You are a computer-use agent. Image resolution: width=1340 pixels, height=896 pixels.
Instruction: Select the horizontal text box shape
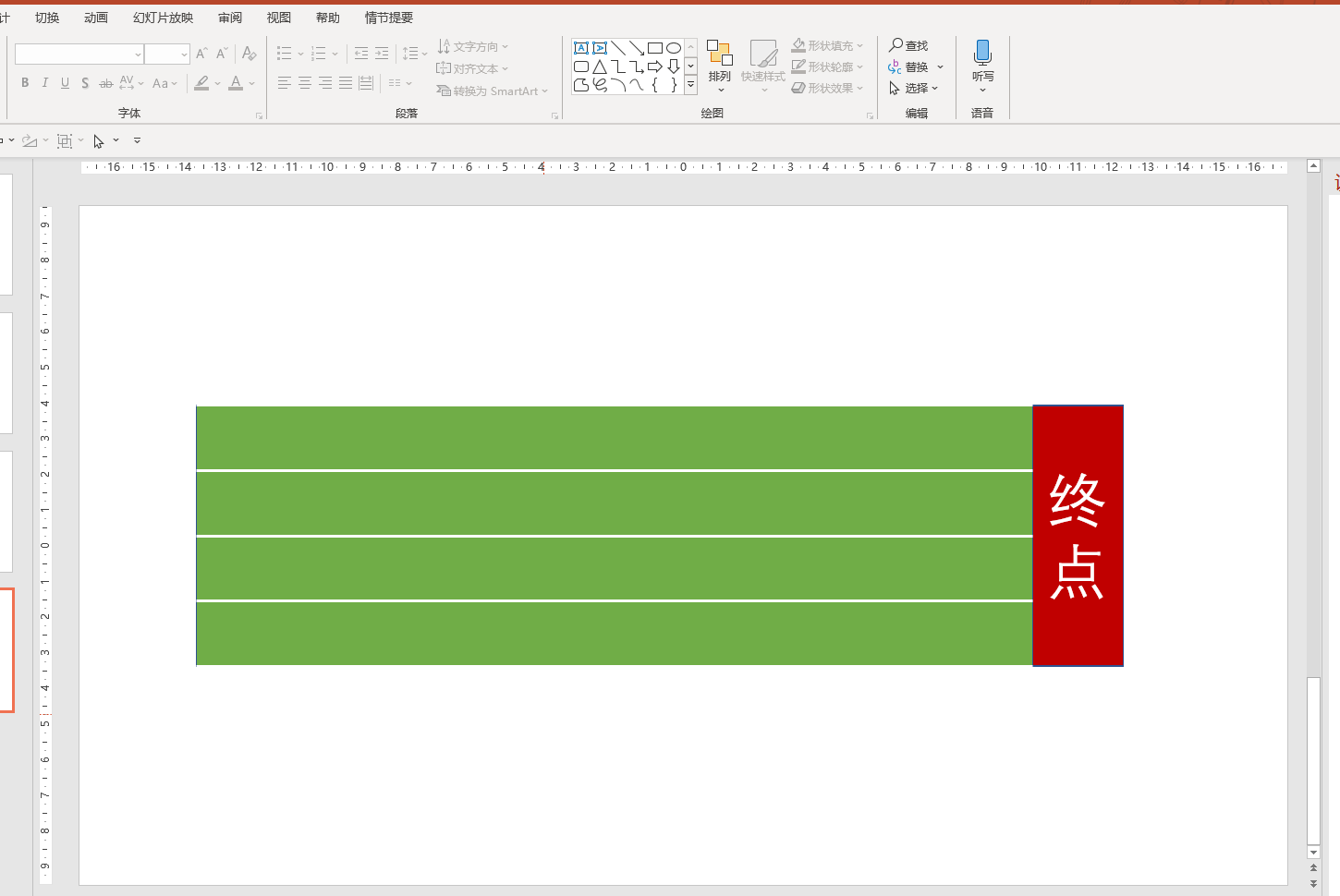pos(581,48)
